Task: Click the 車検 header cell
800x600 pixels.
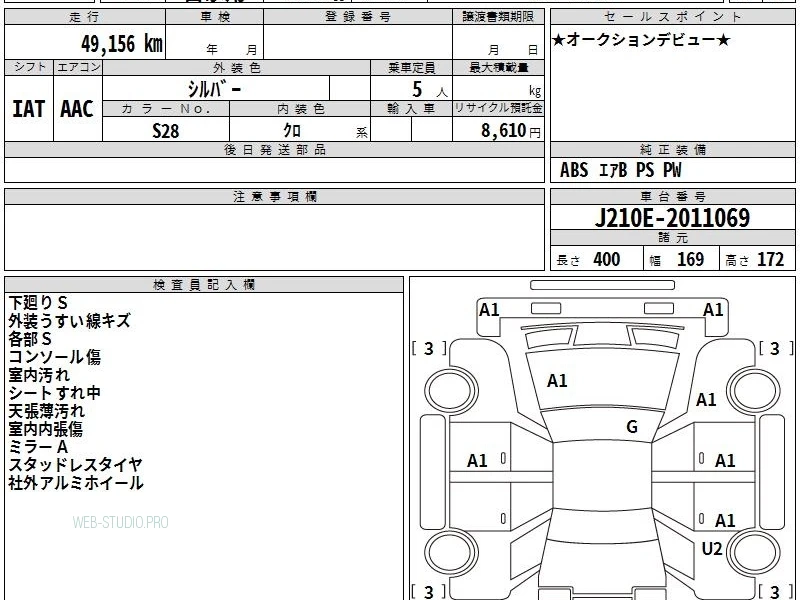Action: click(215, 17)
